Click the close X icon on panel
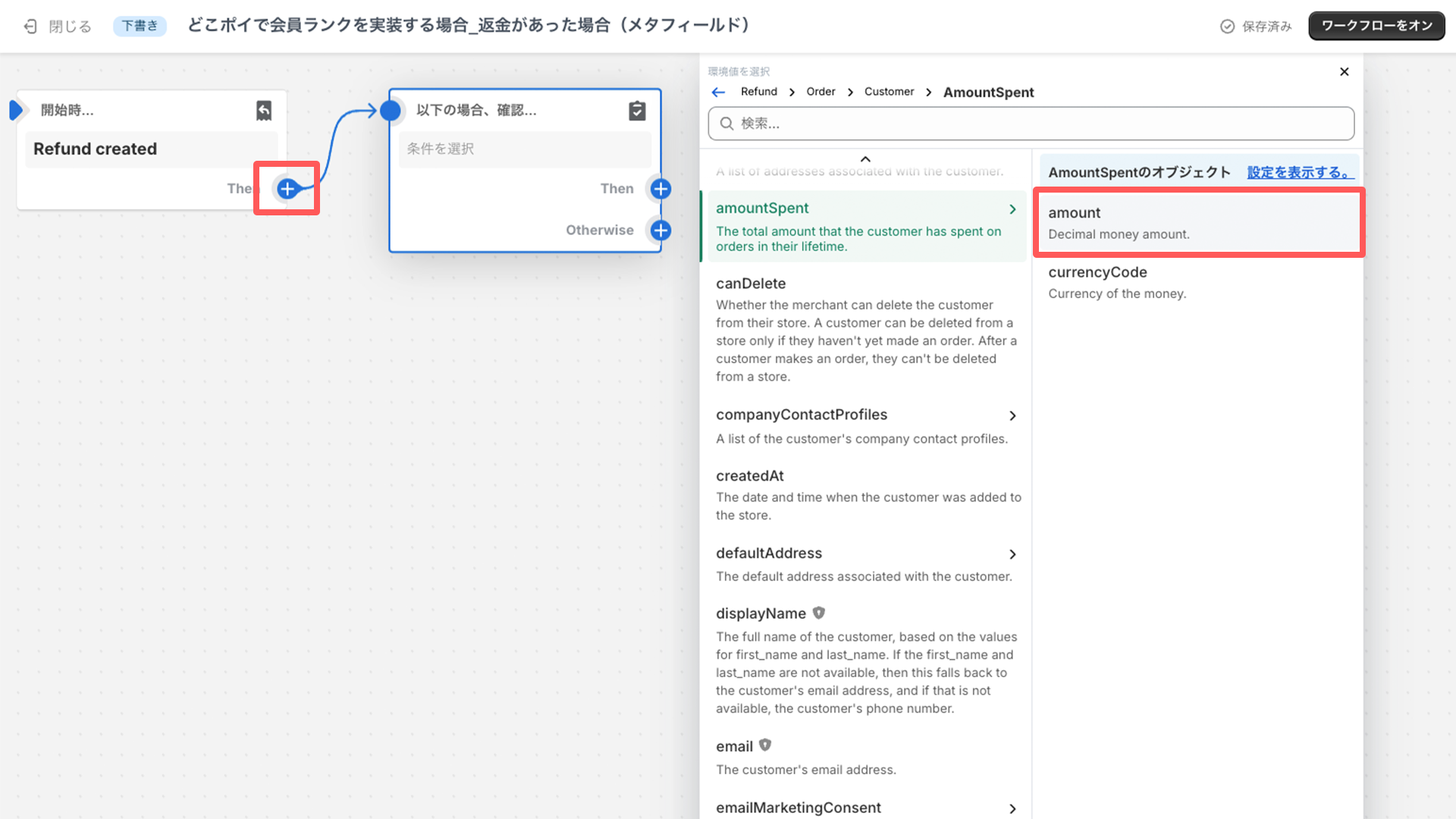Screen dimensions: 1456x819 (x=1344, y=71)
